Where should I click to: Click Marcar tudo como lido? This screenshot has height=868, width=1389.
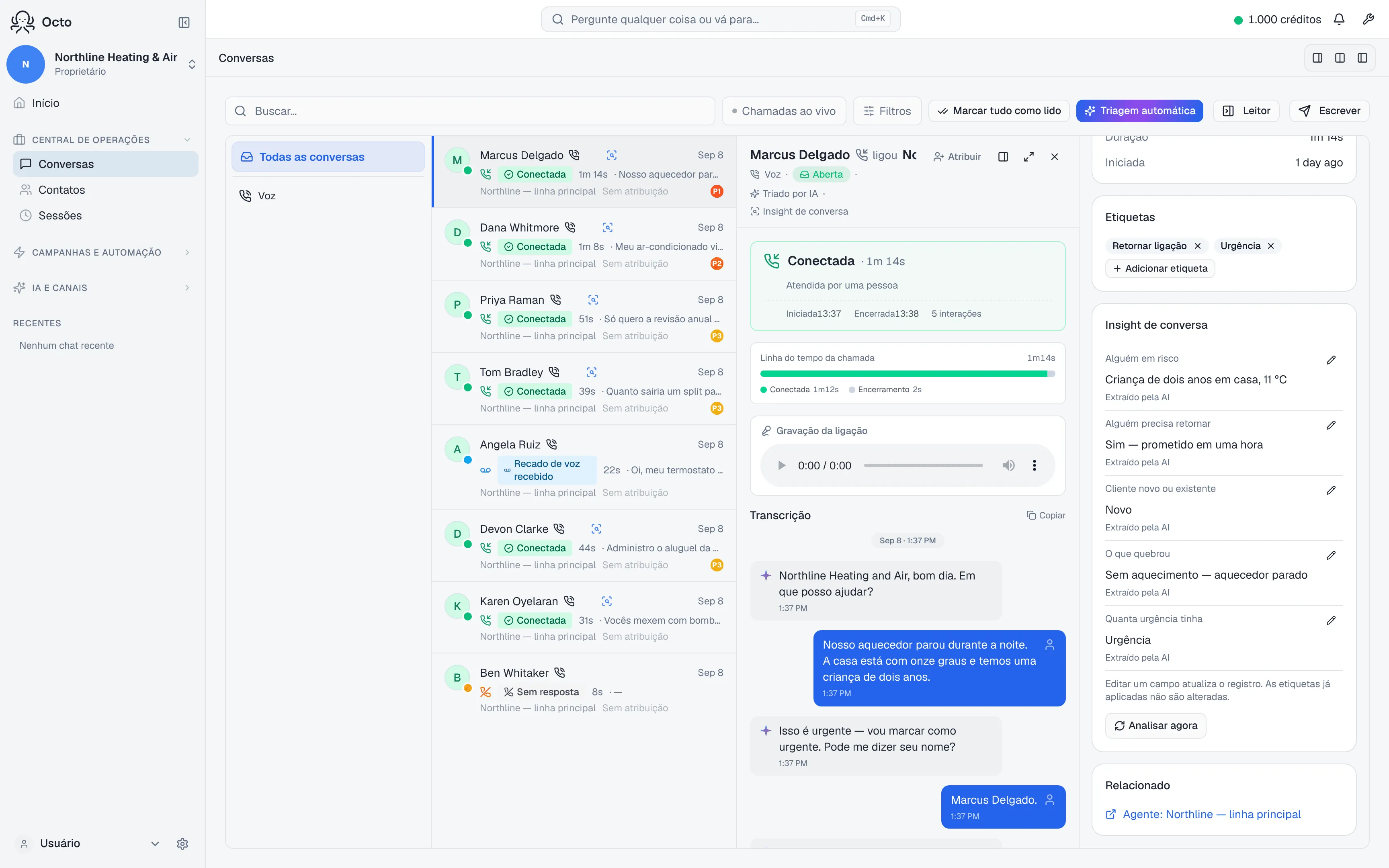(x=999, y=111)
